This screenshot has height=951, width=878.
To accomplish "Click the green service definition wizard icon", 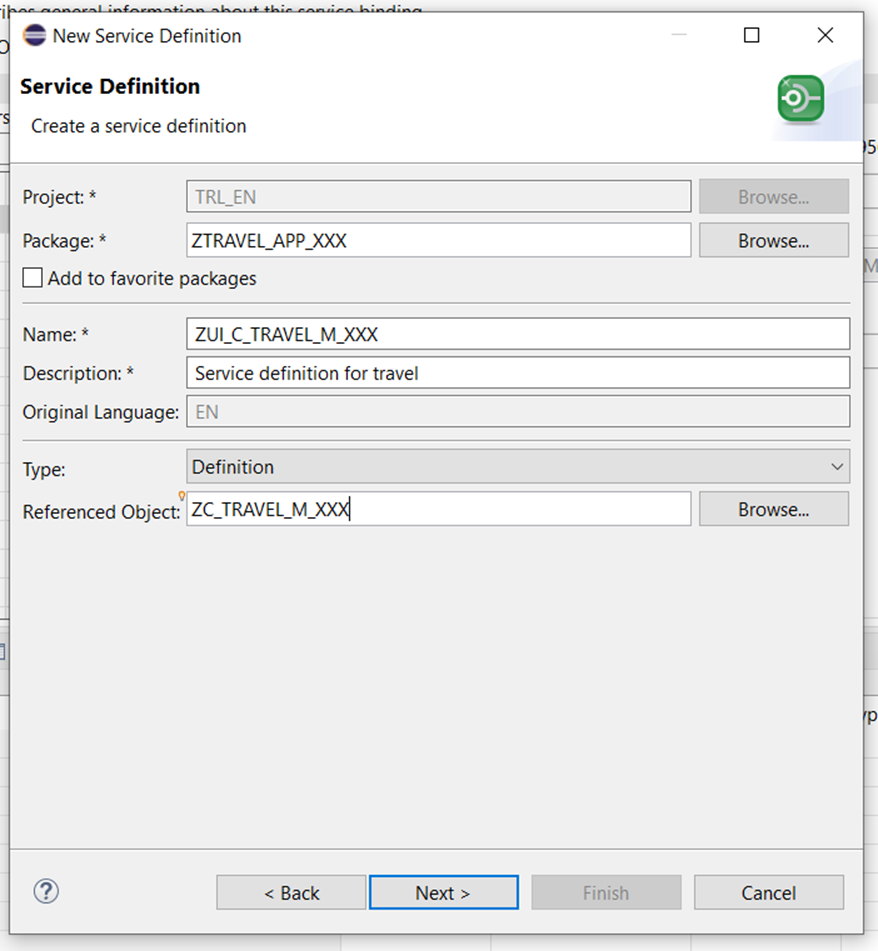I will [799, 98].
